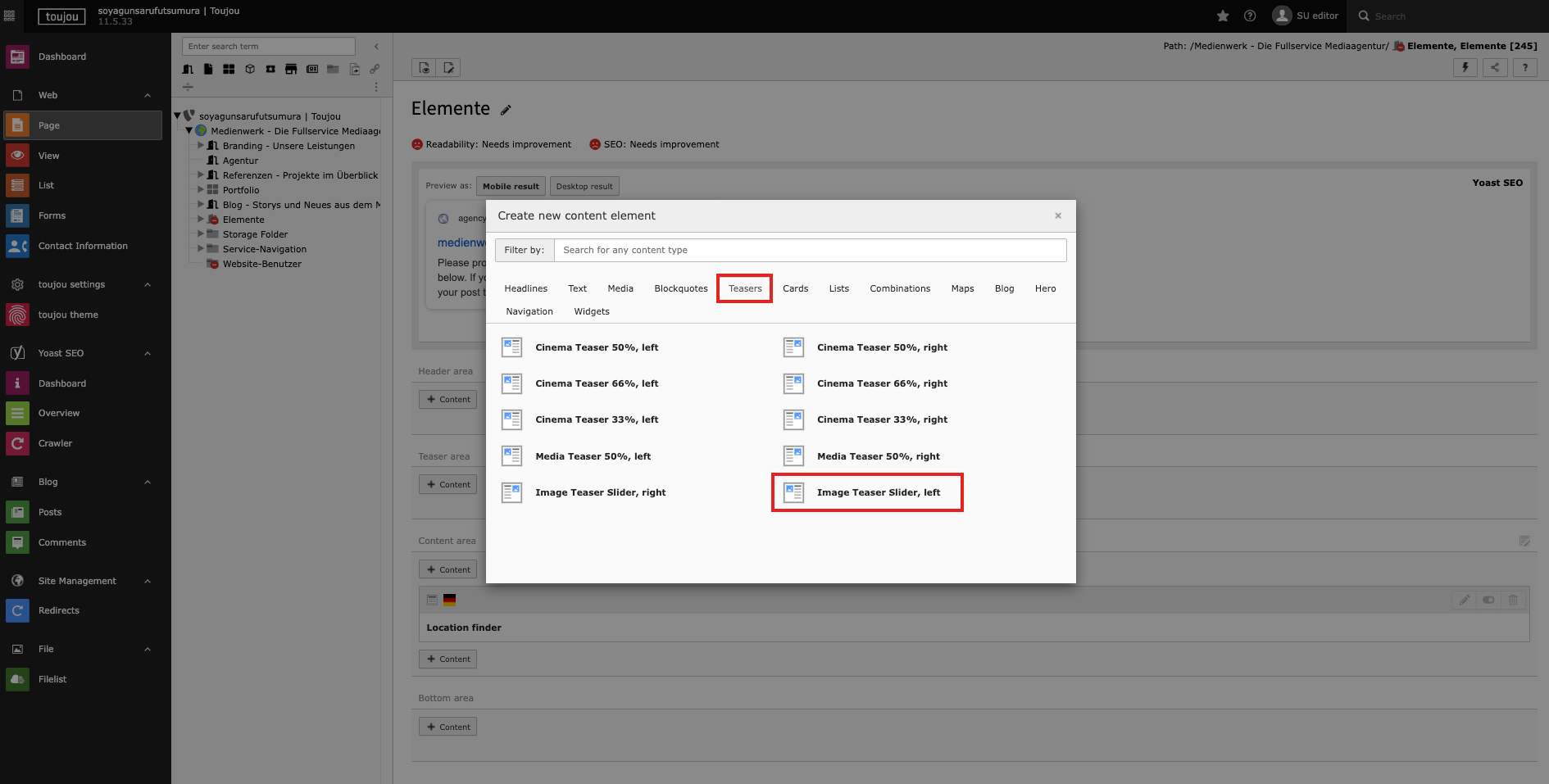Expand the Storage Folder tree node
This screenshot has width=1549, height=784.
pos(201,234)
